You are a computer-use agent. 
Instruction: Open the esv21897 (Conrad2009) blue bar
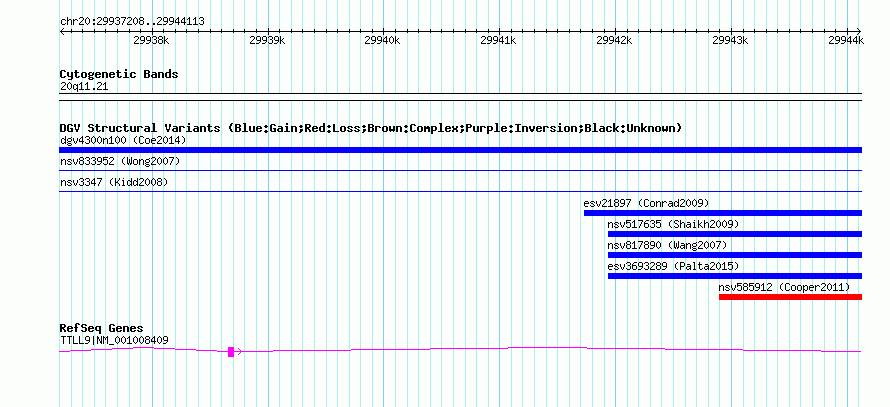click(723, 213)
